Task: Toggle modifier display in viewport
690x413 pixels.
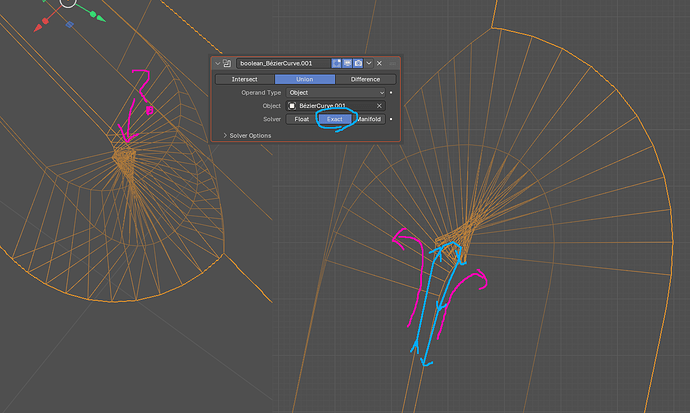Action: point(347,63)
